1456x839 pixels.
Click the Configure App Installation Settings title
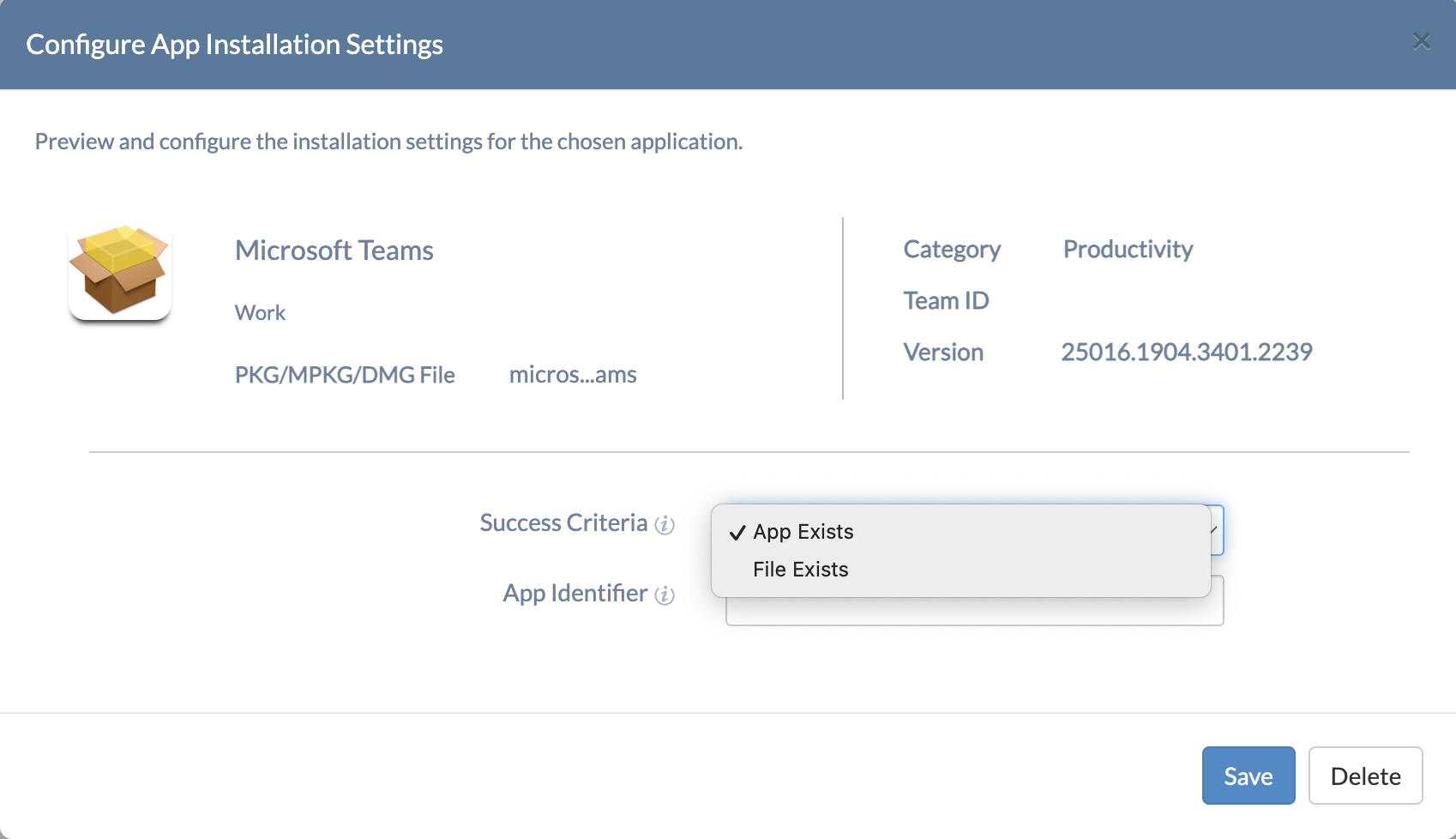click(x=234, y=45)
